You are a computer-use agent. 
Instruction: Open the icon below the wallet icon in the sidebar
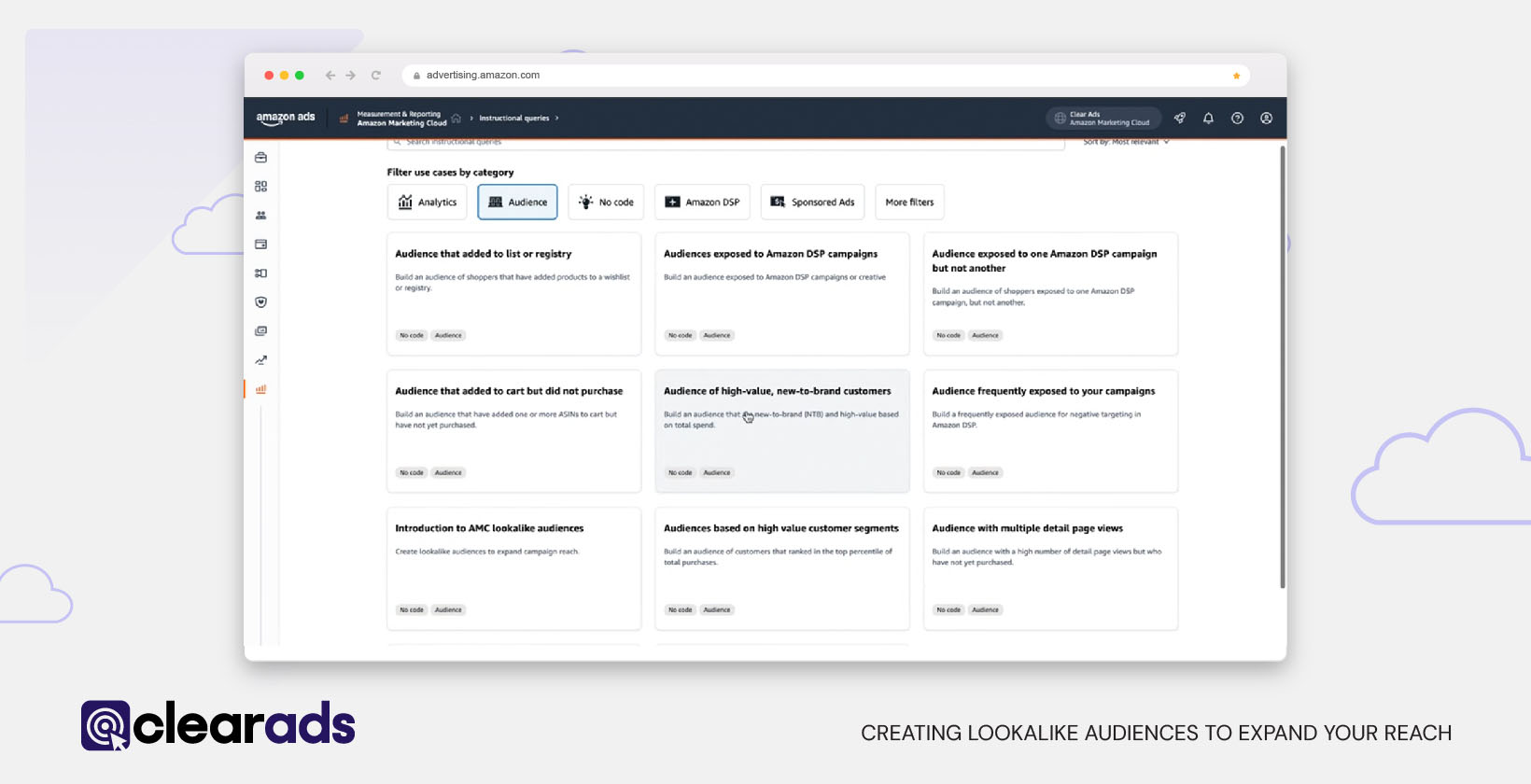260,273
